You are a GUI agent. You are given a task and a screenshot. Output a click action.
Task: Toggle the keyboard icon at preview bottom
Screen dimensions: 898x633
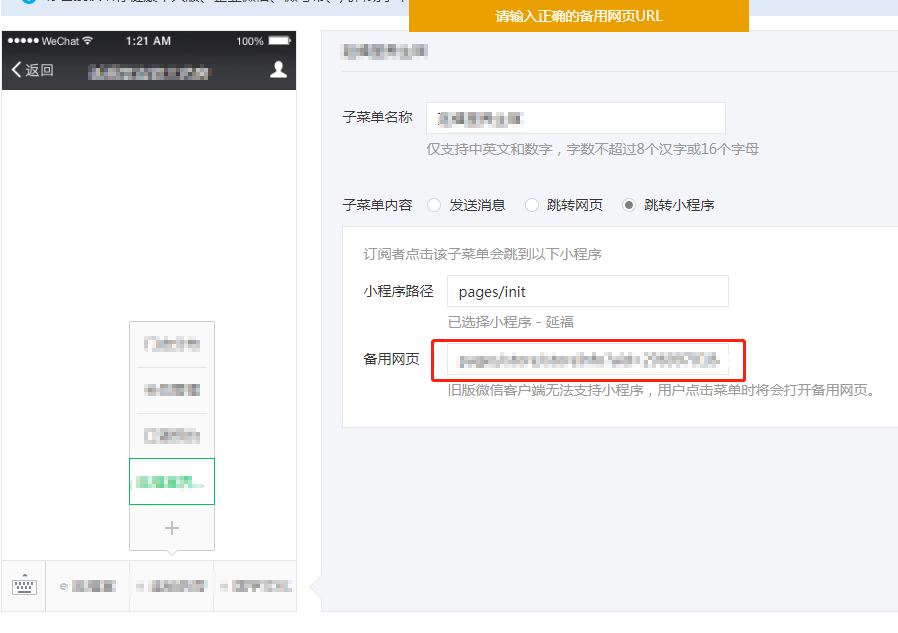pyautogui.click(x=24, y=585)
